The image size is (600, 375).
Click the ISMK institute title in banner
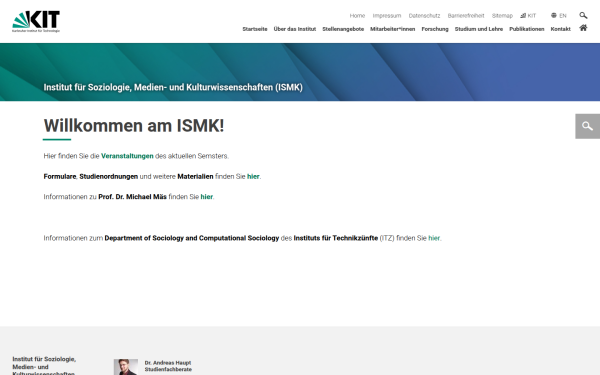coord(173,87)
